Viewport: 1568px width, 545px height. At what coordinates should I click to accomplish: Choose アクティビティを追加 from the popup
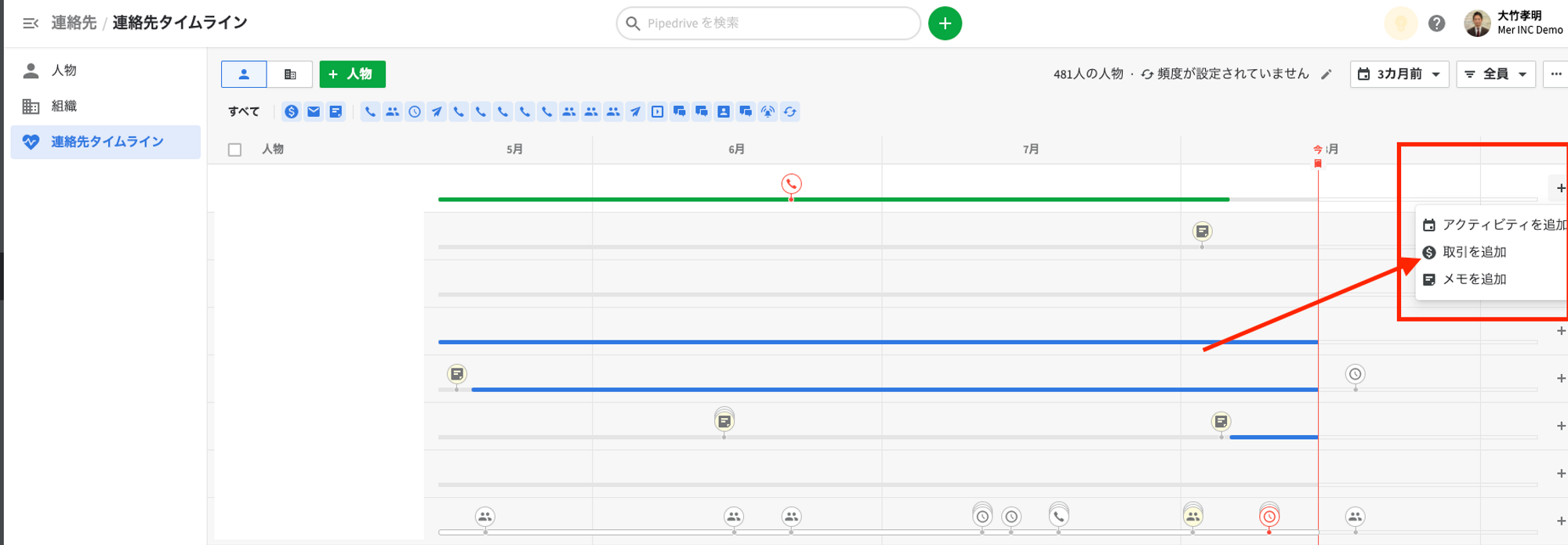tap(1494, 225)
